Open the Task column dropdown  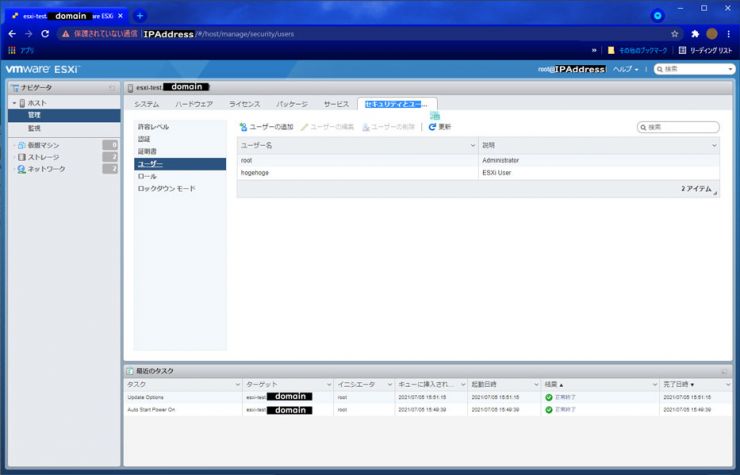coord(237,385)
